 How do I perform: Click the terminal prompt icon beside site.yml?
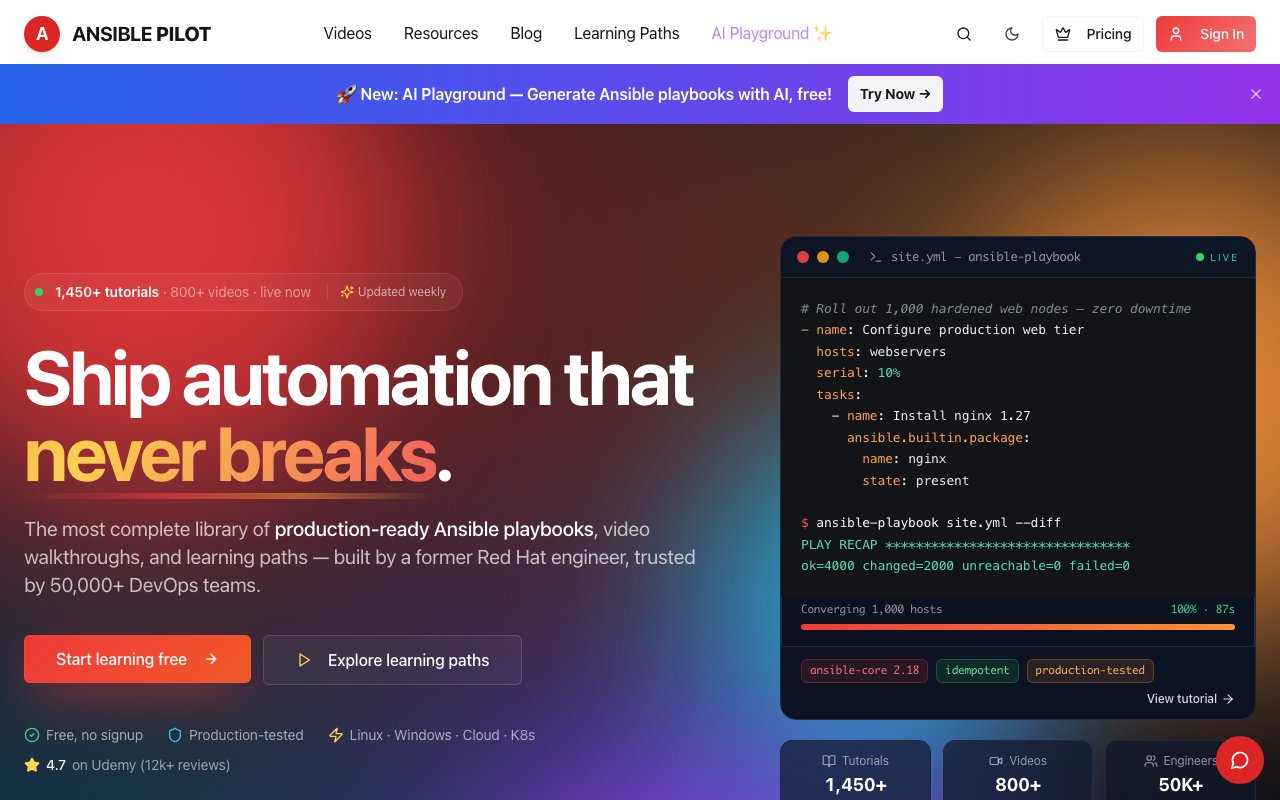pos(875,257)
